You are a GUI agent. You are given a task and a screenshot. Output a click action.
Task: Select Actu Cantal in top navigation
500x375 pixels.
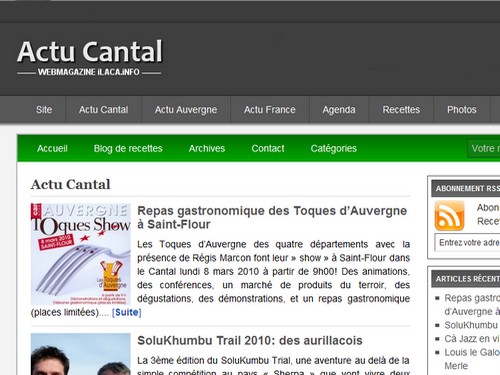tap(104, 110)
